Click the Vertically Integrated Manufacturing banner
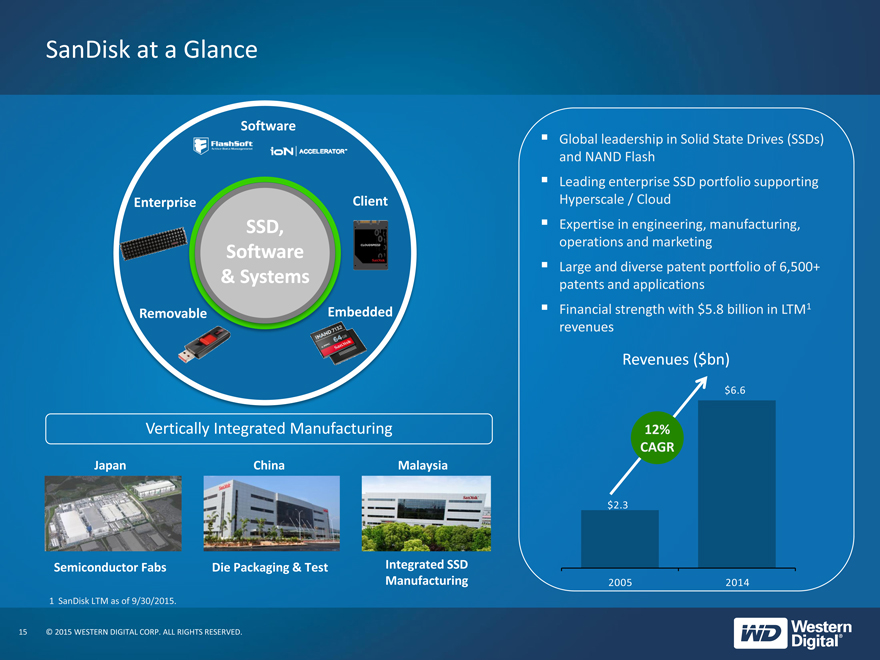Image resolution: width=880 pixels, height=660 pixels. (x=269, y=429)
